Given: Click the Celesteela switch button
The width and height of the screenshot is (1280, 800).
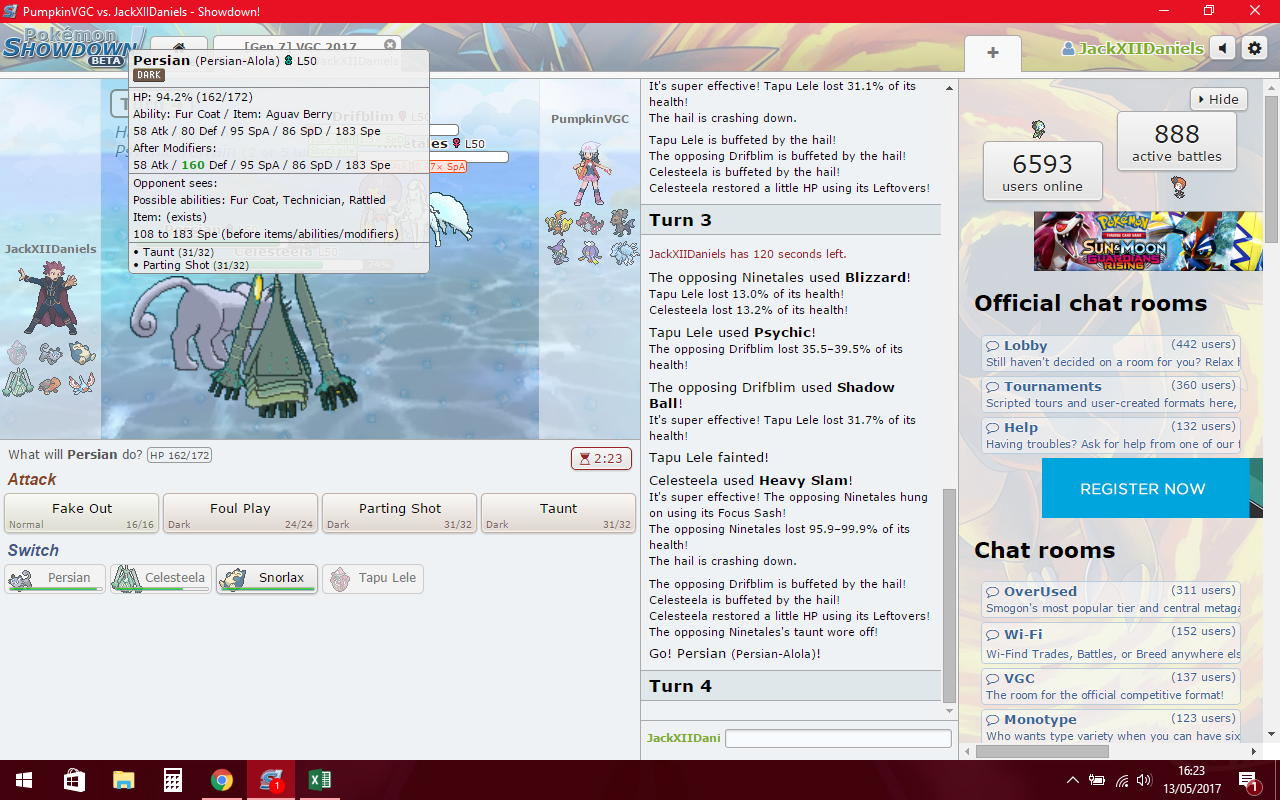Looking at the screenshot, I should point(160,578).
